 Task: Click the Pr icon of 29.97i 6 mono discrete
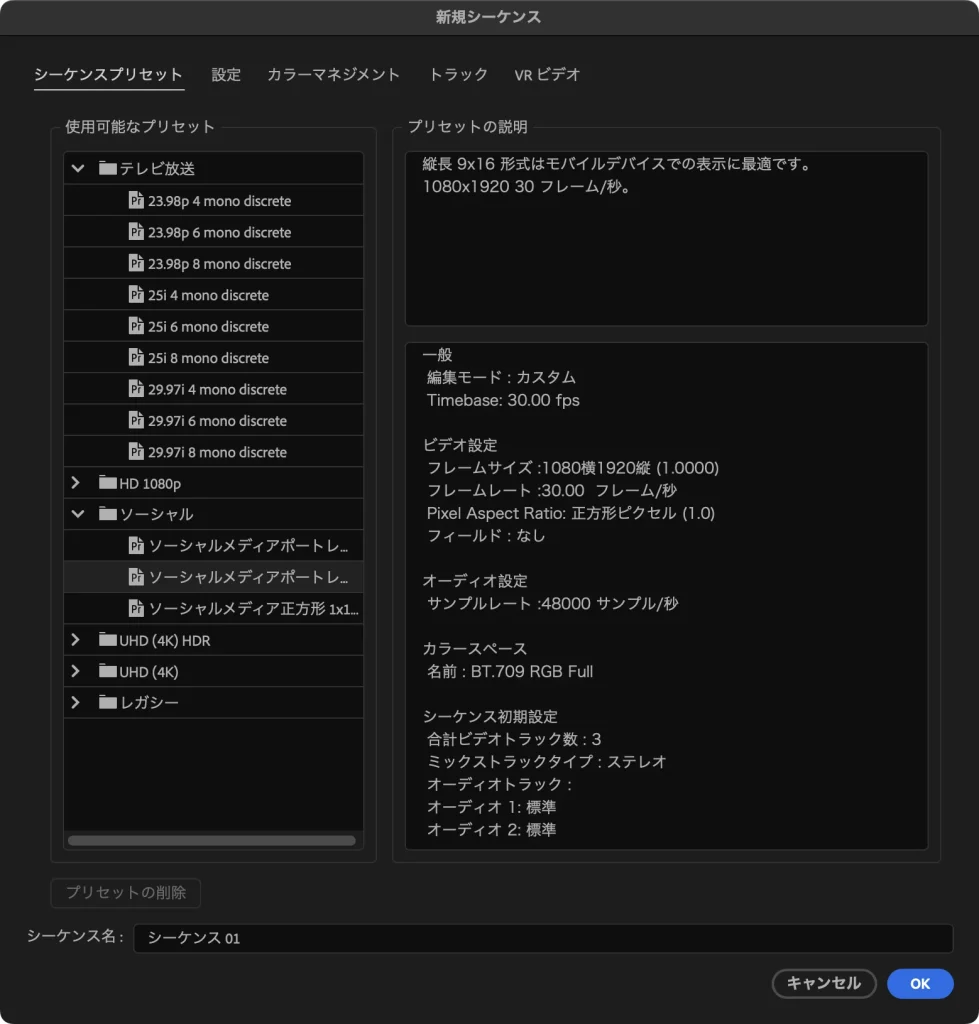click(136, 420)
